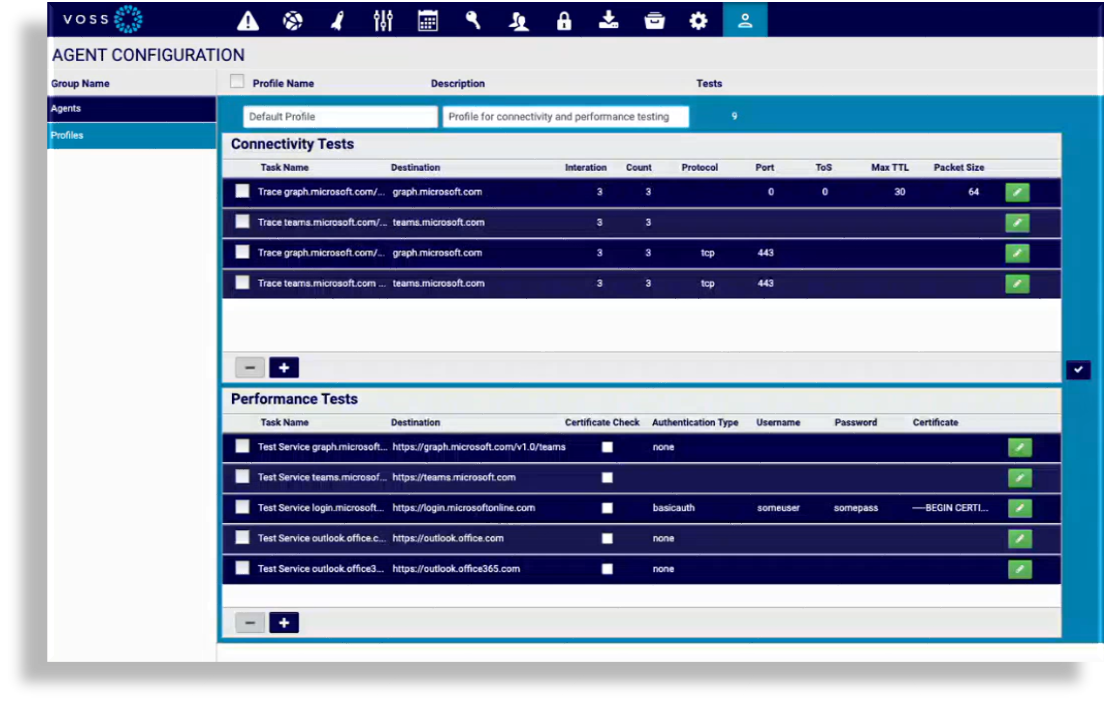Click the key icon in top toolbar

pyautogui.click(x=473, y=21)
